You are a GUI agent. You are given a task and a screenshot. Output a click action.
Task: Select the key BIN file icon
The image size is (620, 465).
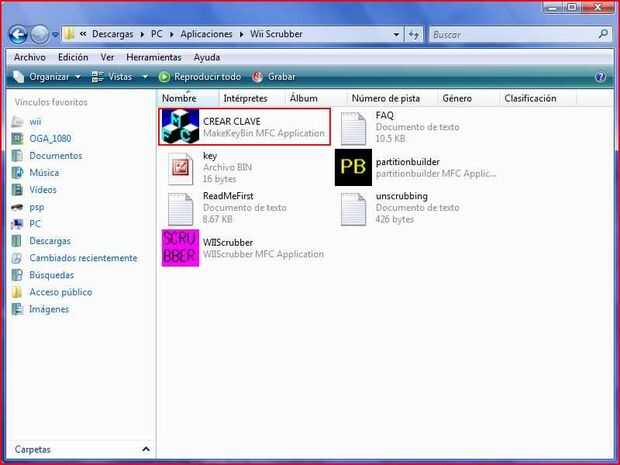181,169
